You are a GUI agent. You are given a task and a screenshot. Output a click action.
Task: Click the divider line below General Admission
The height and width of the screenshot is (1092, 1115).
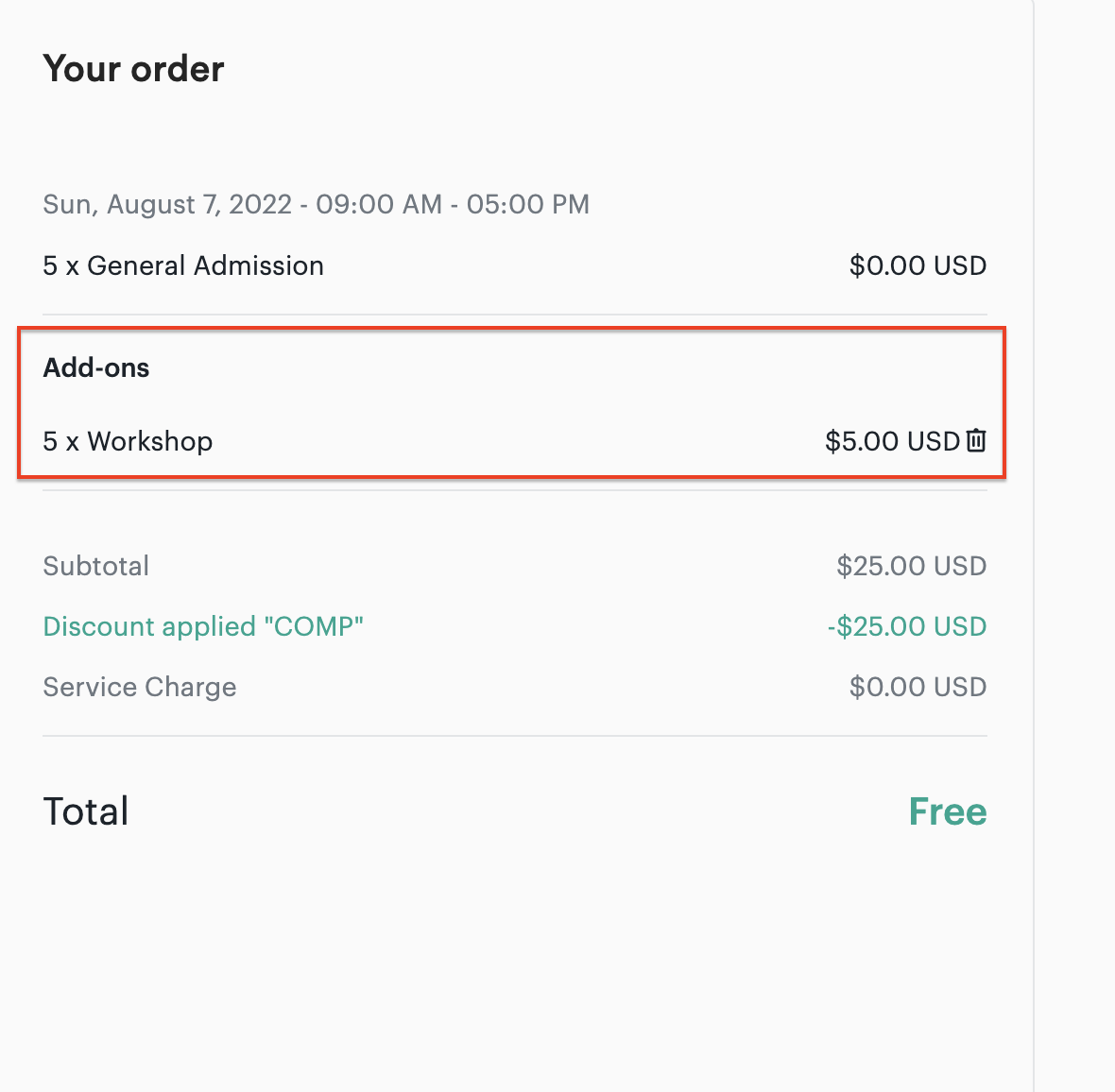tap(515, 315)
